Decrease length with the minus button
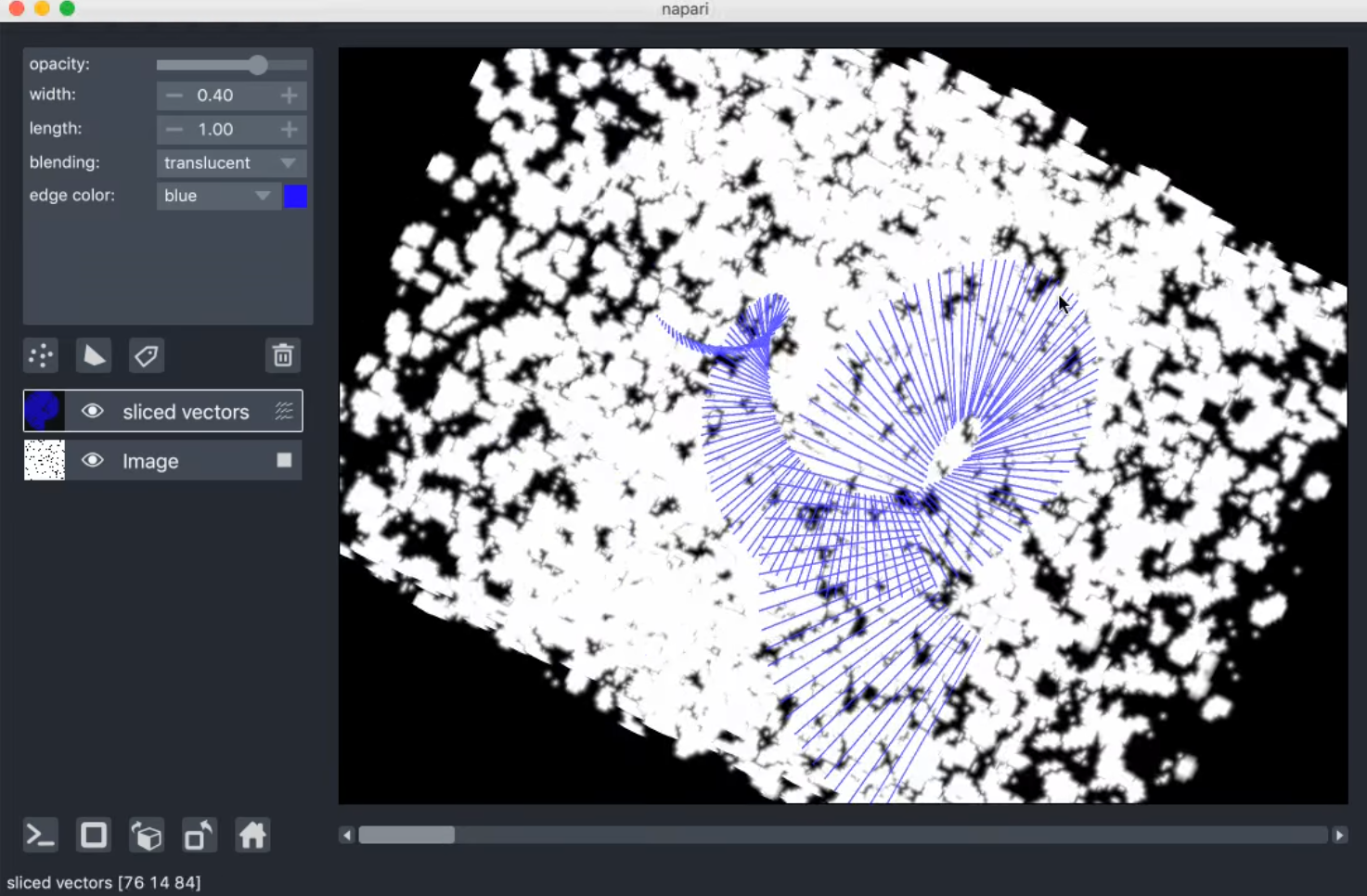1367x896 pixels. [x=174, y=129]
